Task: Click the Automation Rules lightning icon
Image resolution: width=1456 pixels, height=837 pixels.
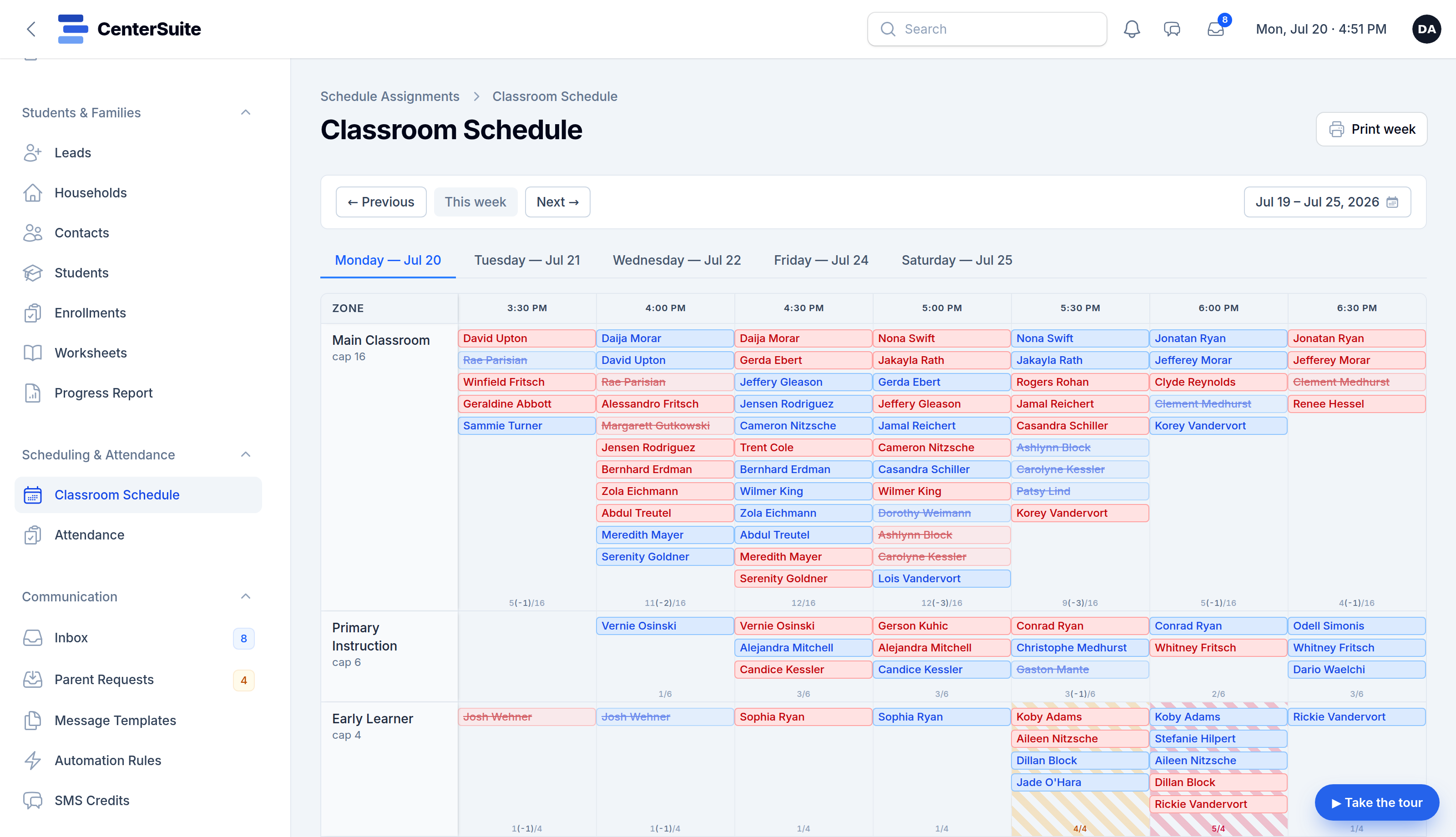Action: 33,760
